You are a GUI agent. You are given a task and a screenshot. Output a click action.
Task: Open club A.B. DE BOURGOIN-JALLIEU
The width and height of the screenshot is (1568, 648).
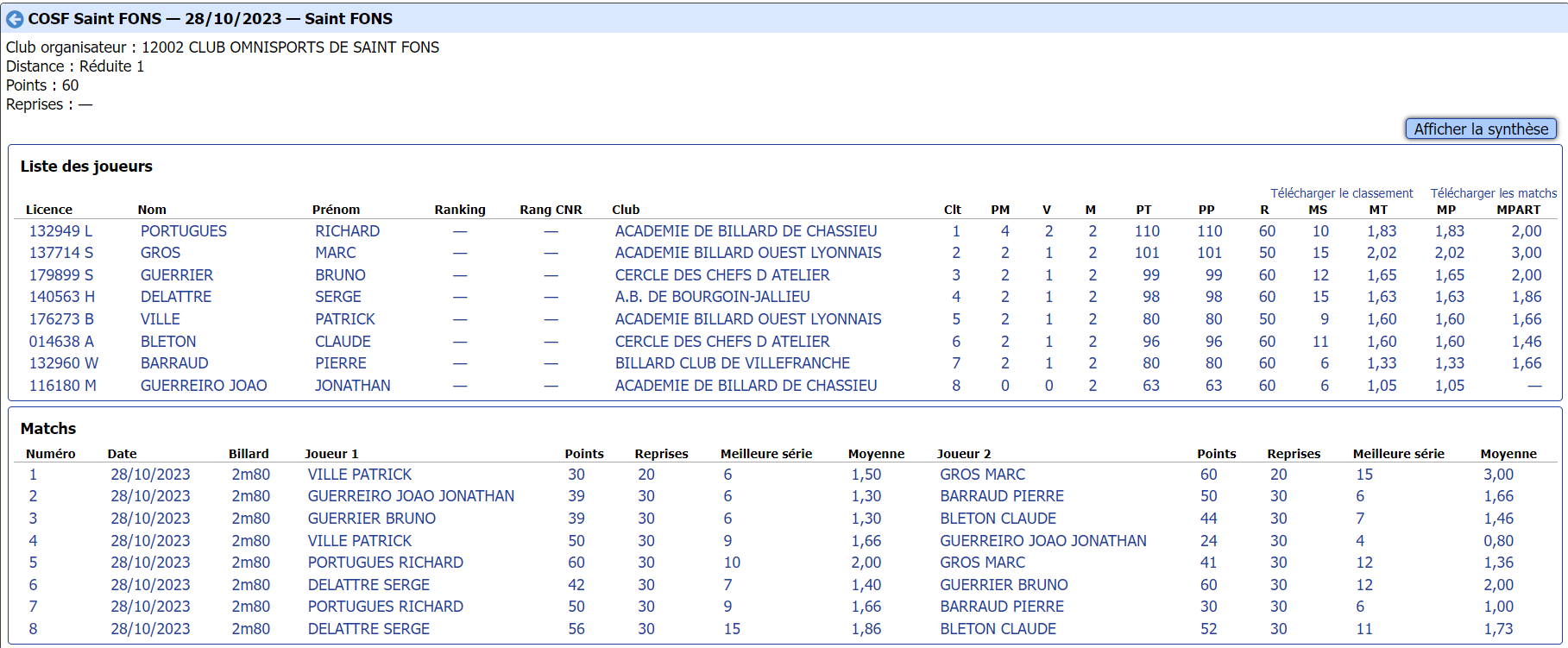click(x=712, y=297)
